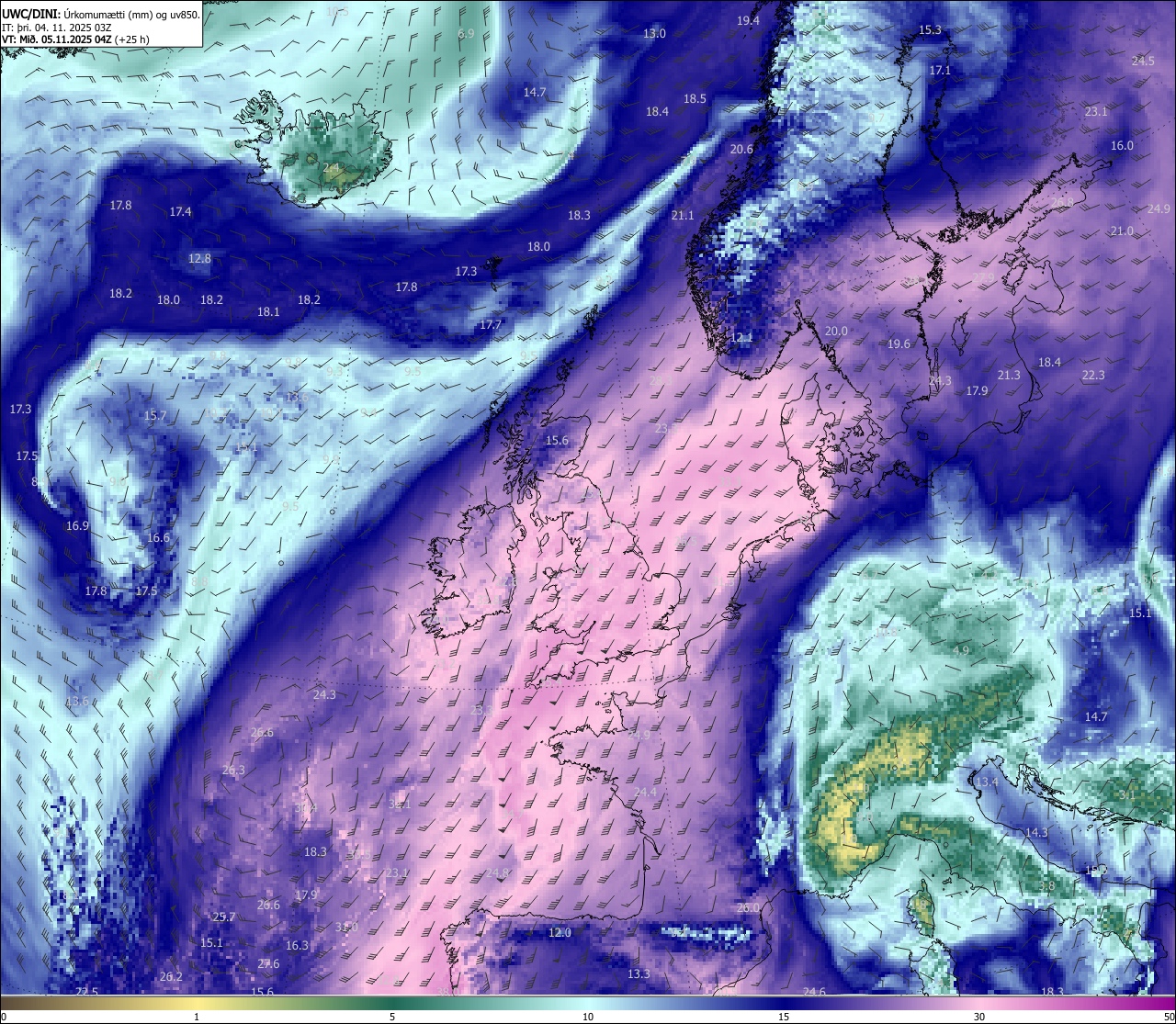Click the value 22.3 on the map
Viewport: 1176px width, 1024px height.
pos(1093,375)
